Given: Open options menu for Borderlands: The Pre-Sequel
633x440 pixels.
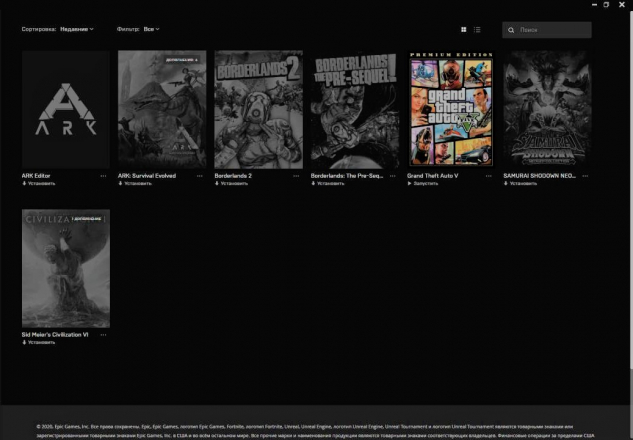Looking at the screenshot, I should (392, 176).
